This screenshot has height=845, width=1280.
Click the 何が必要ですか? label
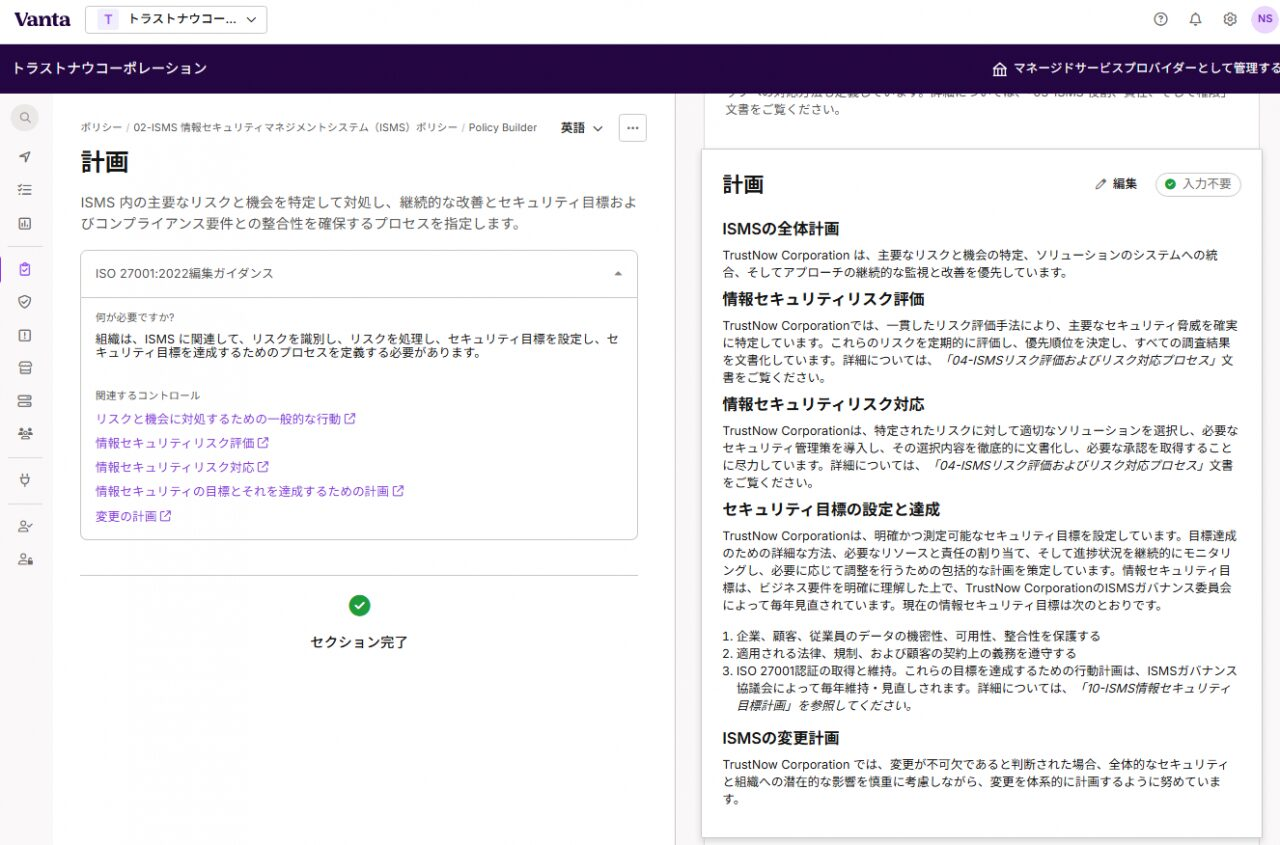tap(135, 317)
